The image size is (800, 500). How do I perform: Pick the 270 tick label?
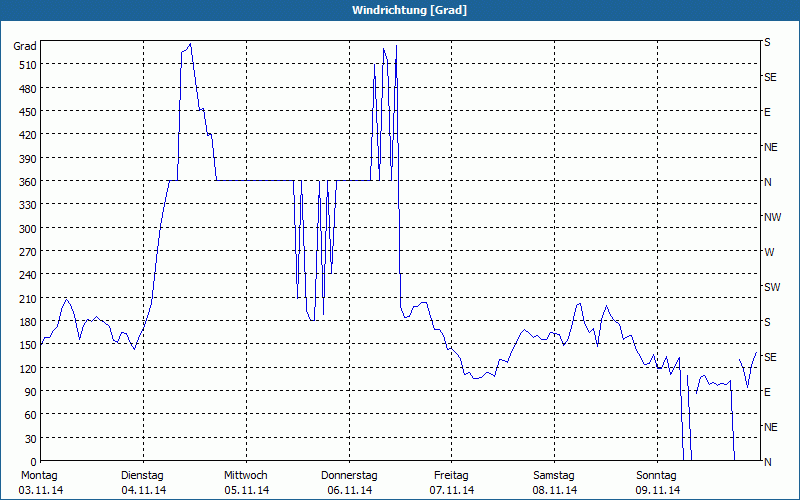28,252
